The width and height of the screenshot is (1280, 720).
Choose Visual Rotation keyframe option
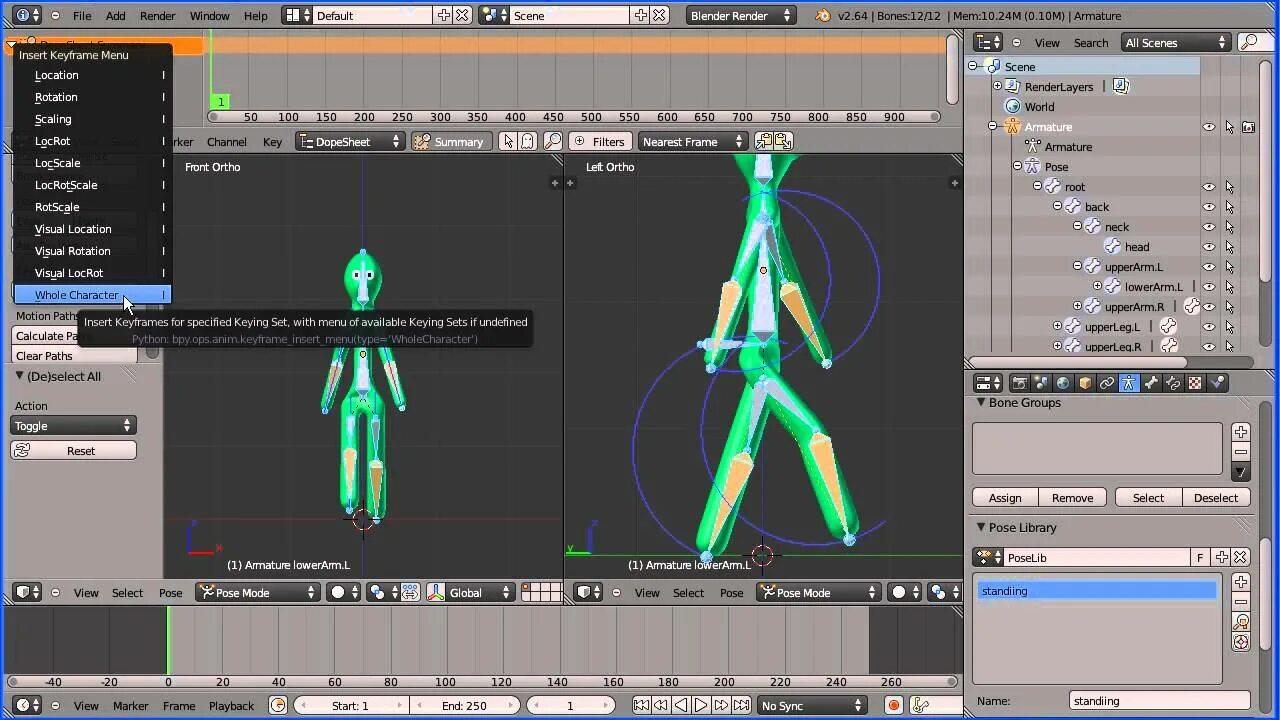92,251
